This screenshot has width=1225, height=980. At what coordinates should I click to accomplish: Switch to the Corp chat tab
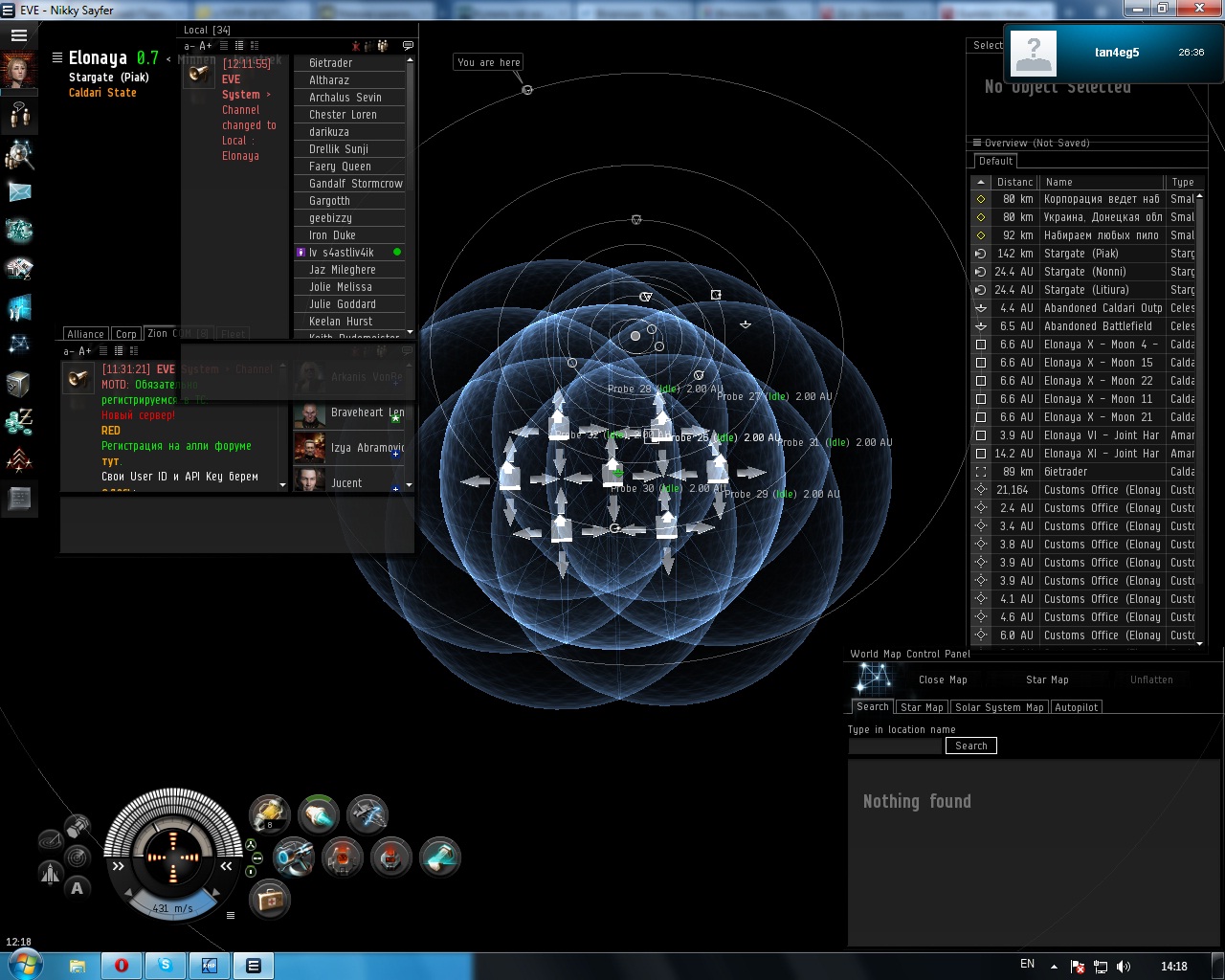(126, 334)
